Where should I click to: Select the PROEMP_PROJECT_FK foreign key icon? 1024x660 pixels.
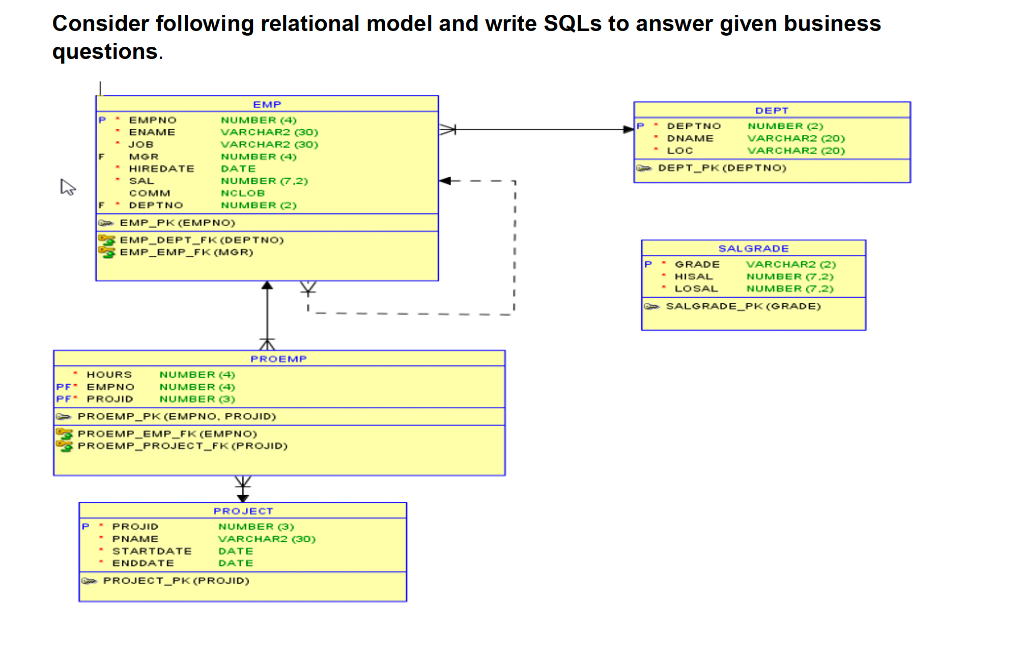coord(67,446)
